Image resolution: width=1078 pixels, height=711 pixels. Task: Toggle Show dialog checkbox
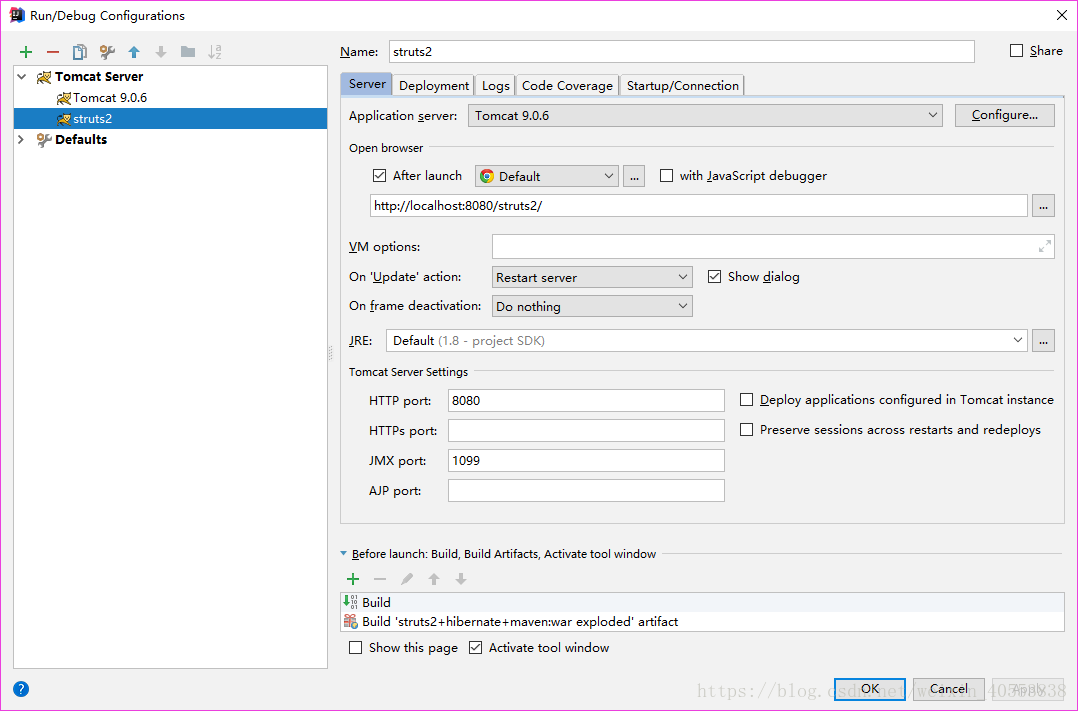(x=714, y=276)
